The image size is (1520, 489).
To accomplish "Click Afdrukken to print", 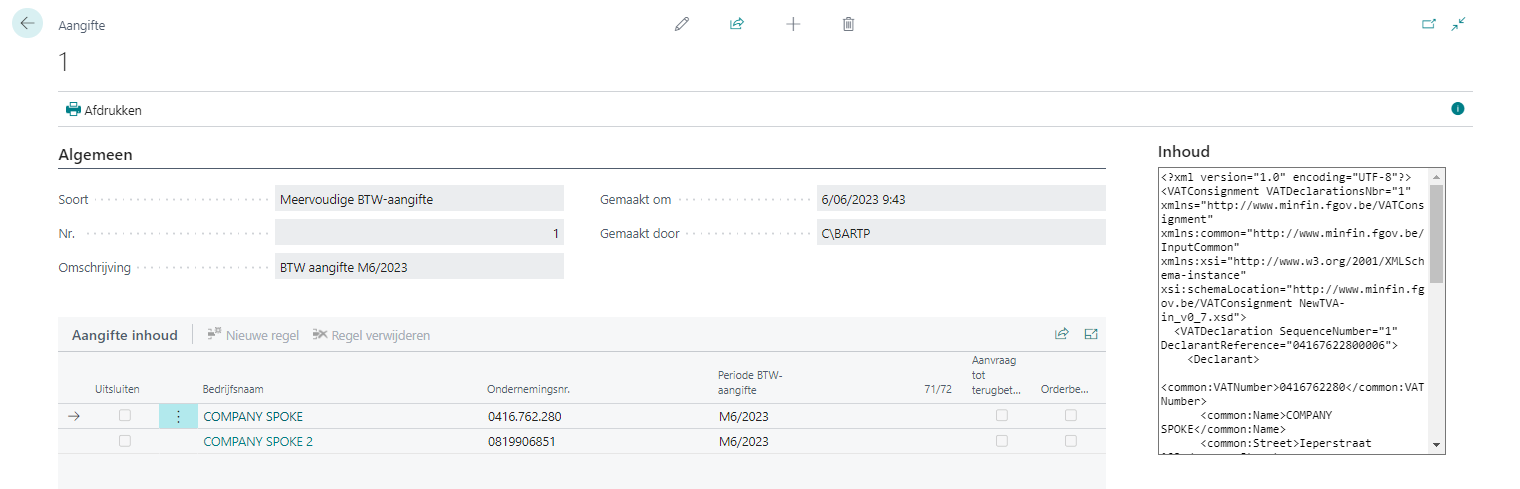I will pyautogui.click(x=104, y=110).
